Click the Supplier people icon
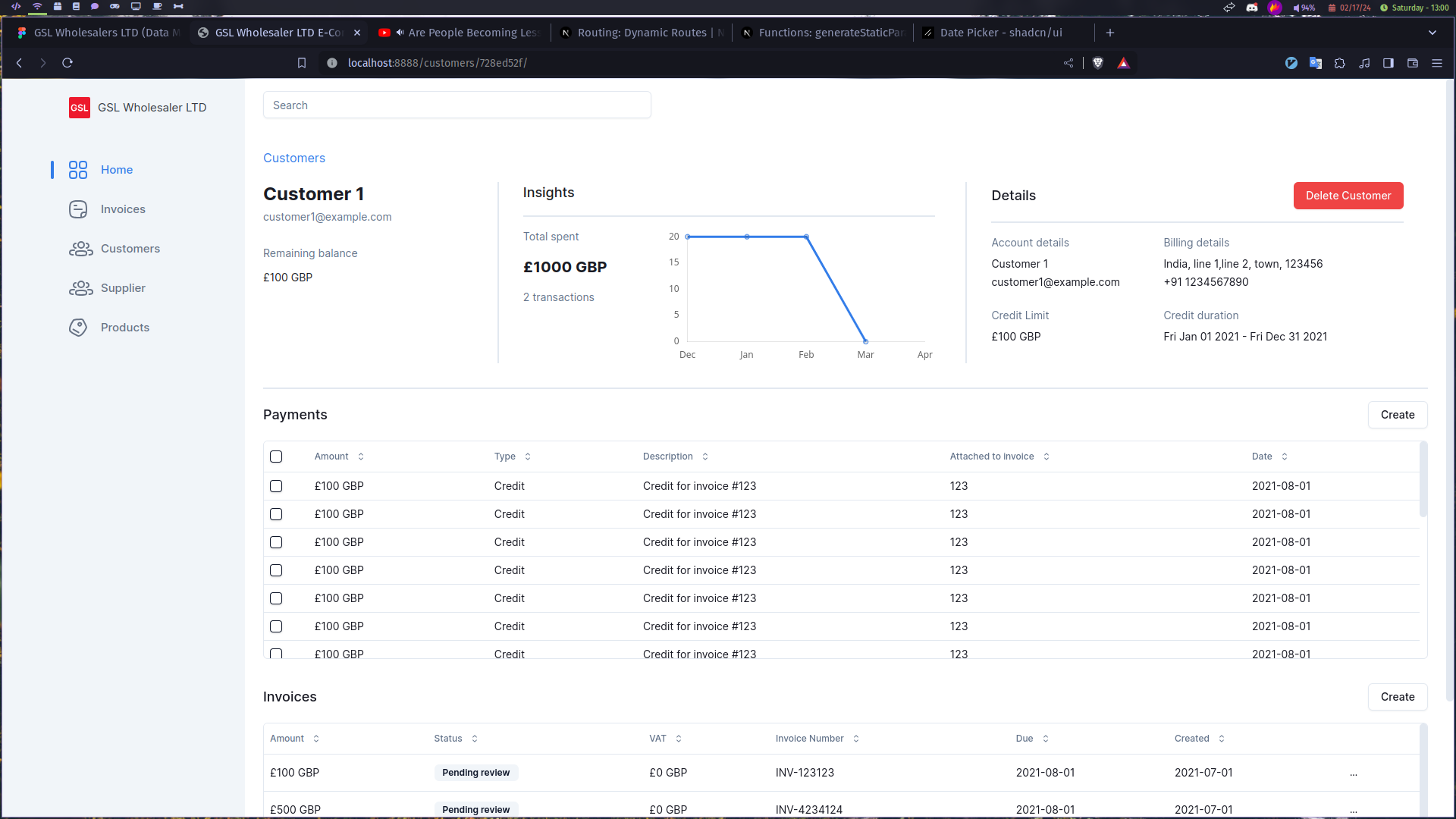 coord(80,288)
